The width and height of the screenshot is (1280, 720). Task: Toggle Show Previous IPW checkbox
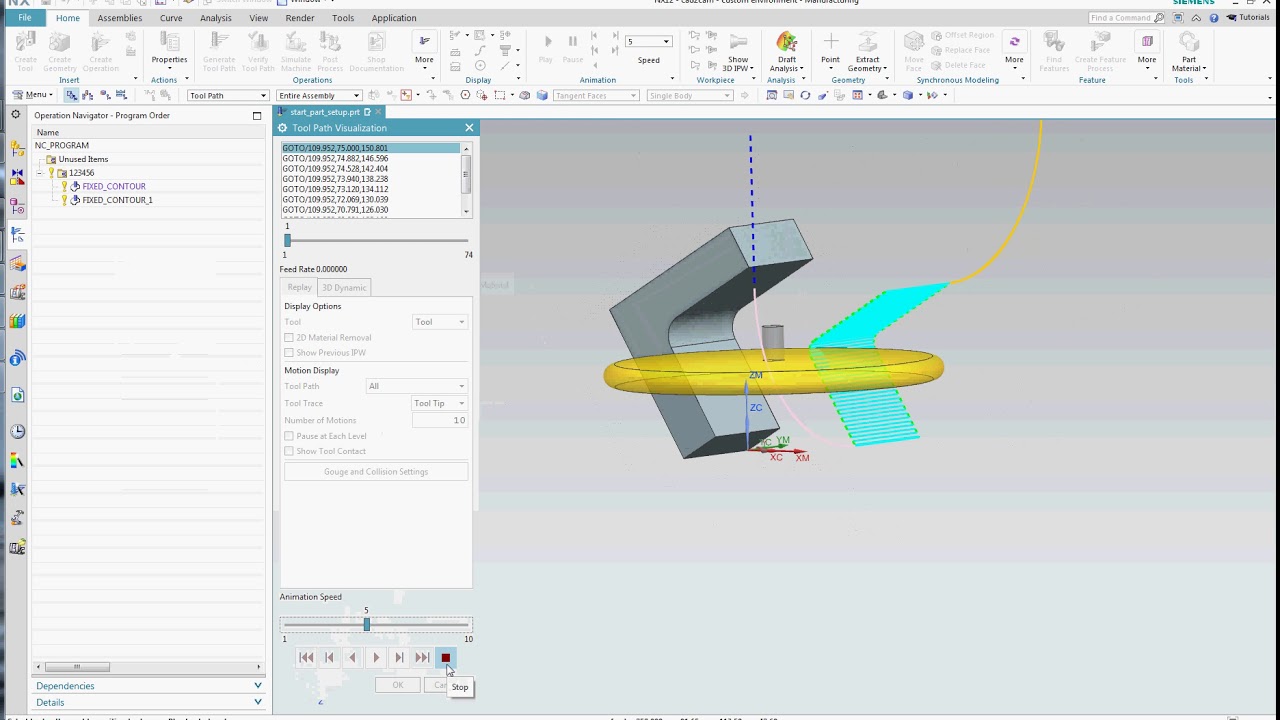coord(289,353)
